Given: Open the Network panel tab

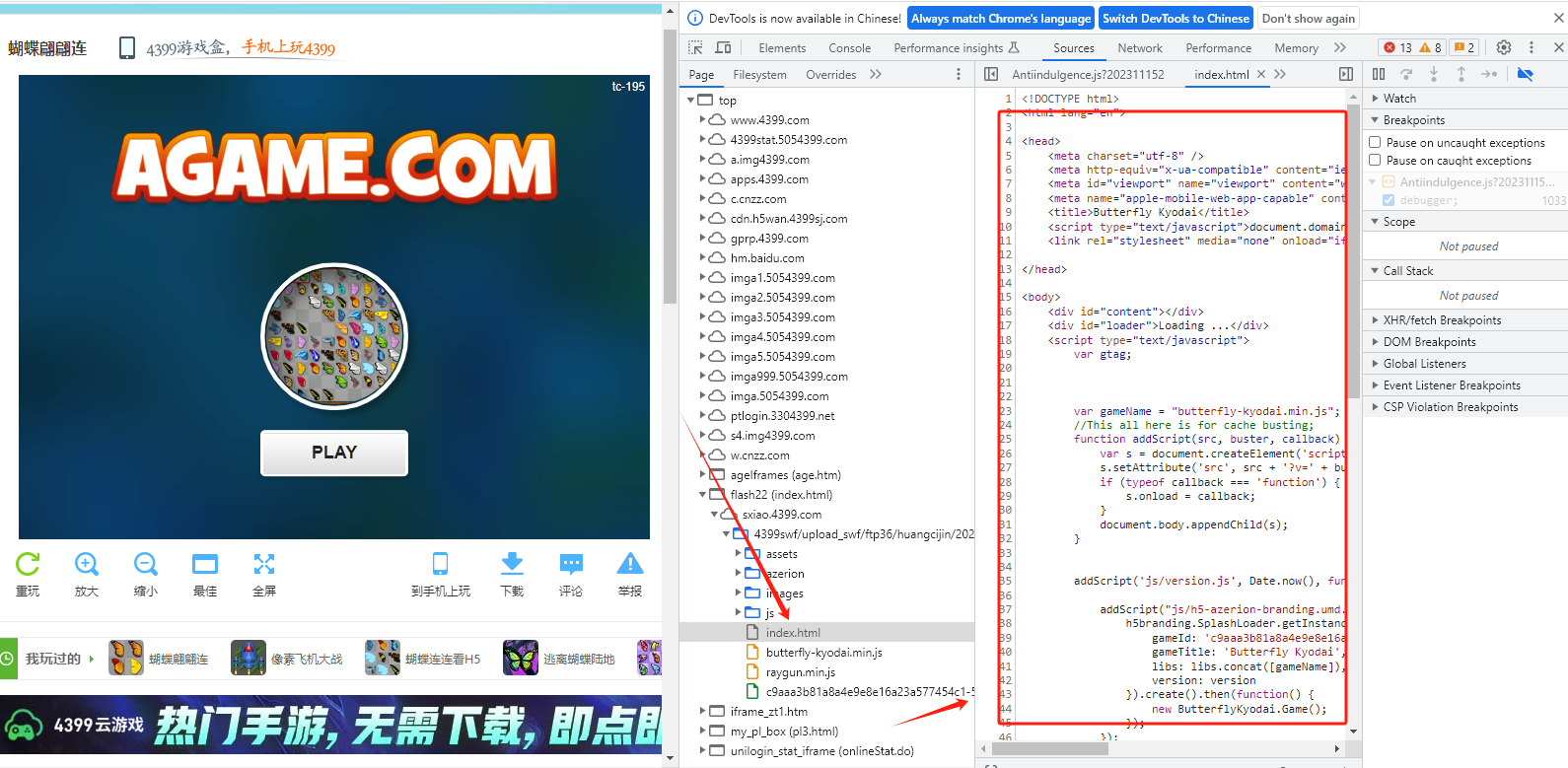Looking at the screenshot, I should [x=1140, y=47].
